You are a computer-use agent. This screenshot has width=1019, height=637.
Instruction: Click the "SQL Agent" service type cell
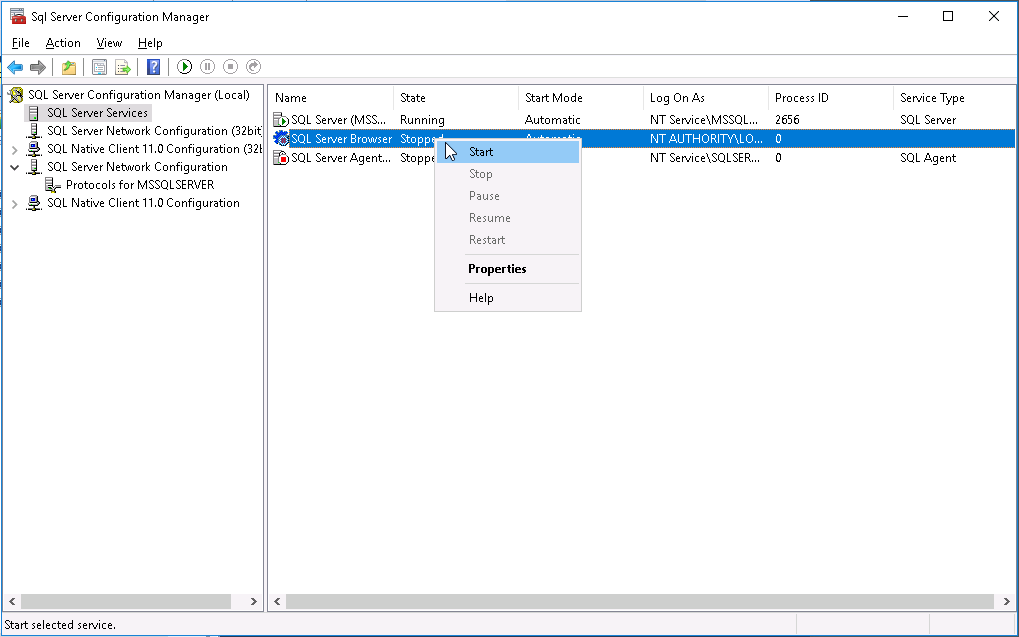(928, 158)
